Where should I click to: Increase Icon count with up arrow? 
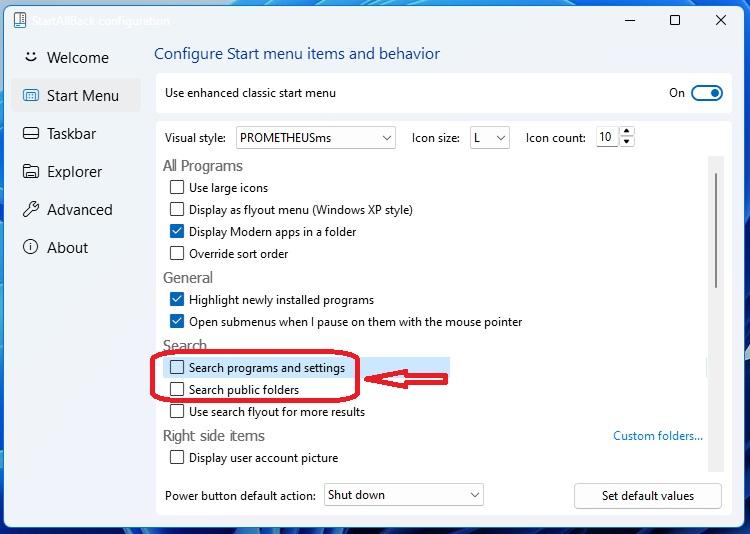[627, 132]
